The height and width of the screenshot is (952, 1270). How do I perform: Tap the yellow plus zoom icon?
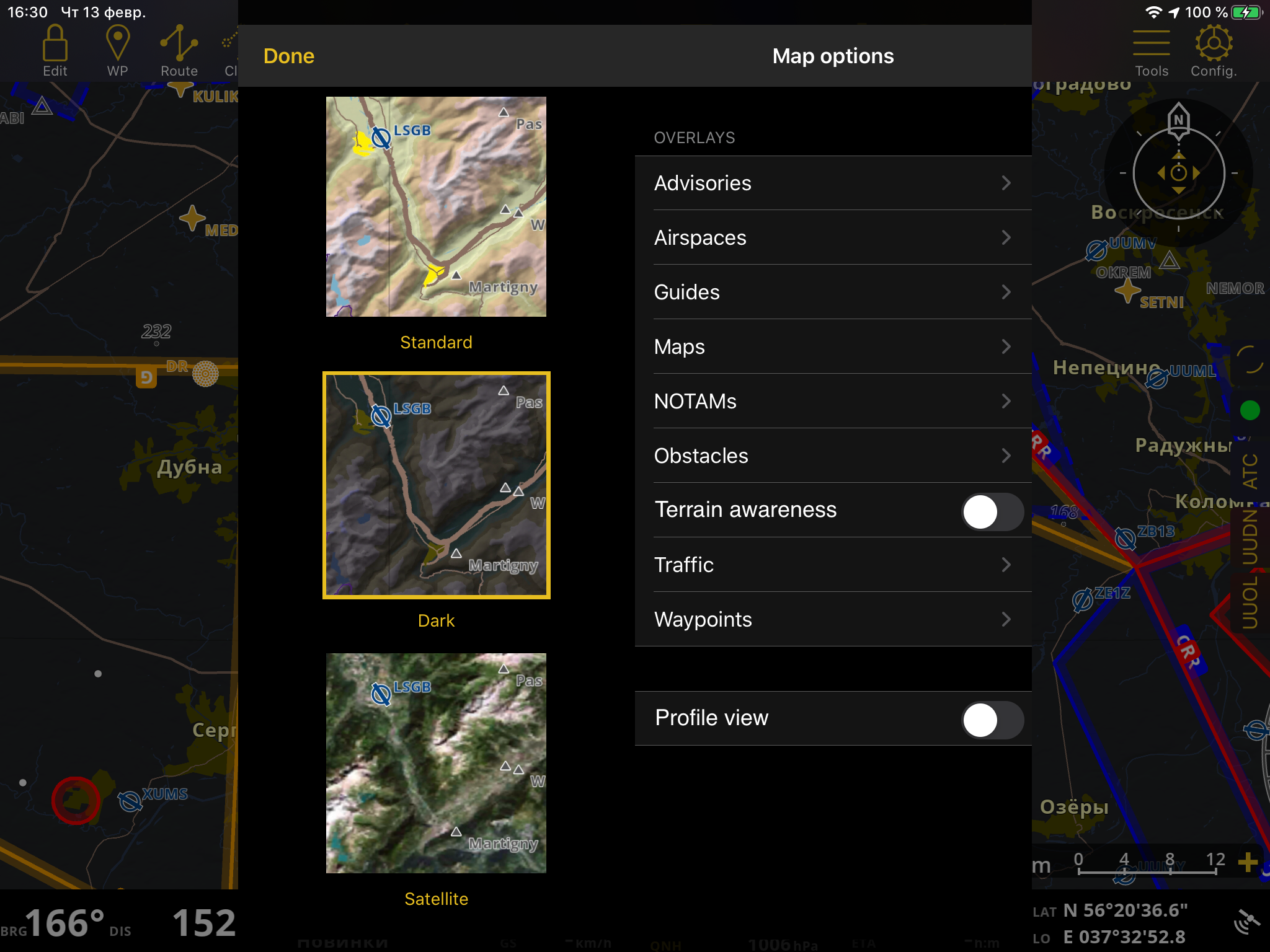click(x=1247, y=862)
